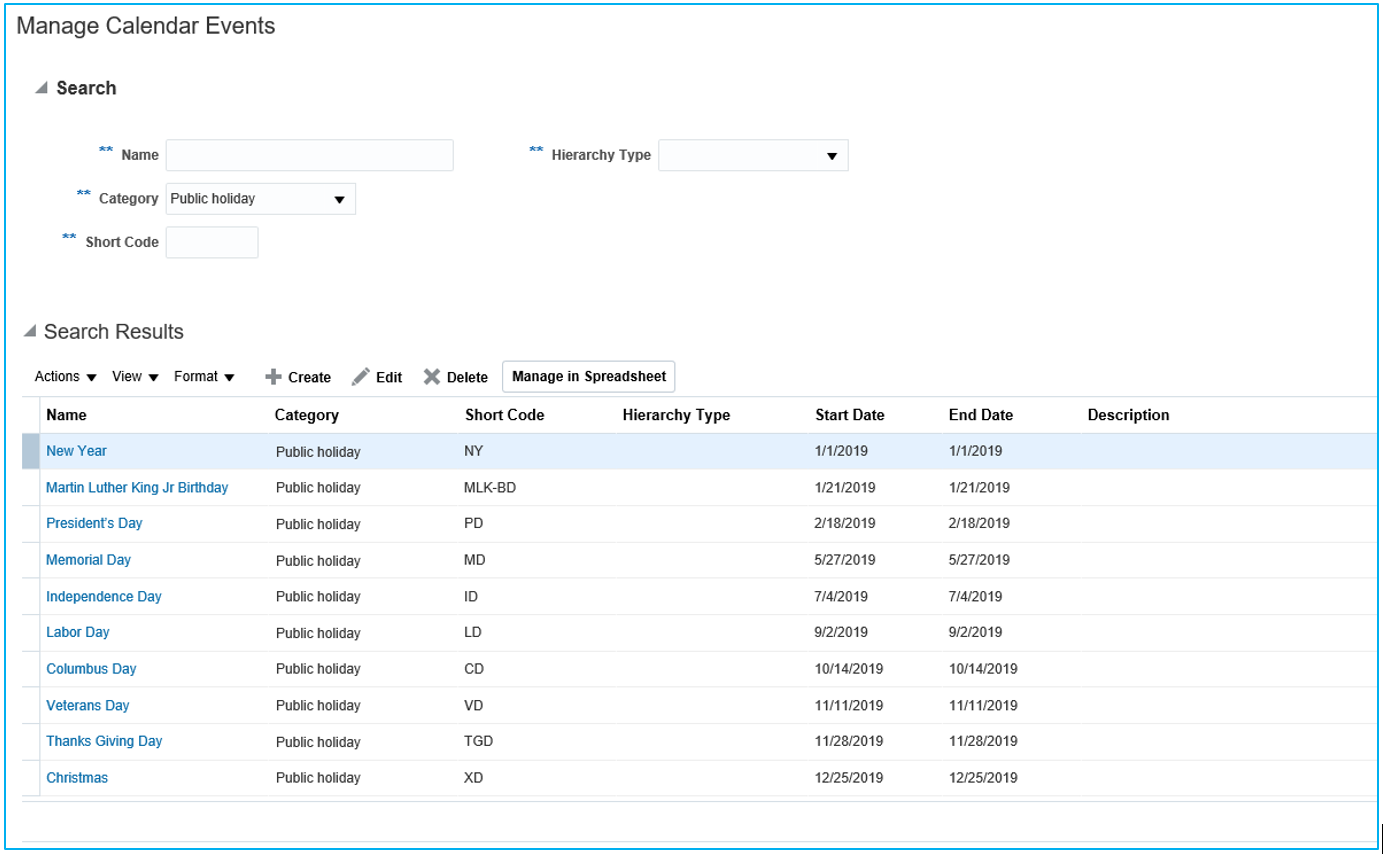Open the Independence Day event
The height and width of the screenshot is (858, 1383).
click(x=104, y=596)
